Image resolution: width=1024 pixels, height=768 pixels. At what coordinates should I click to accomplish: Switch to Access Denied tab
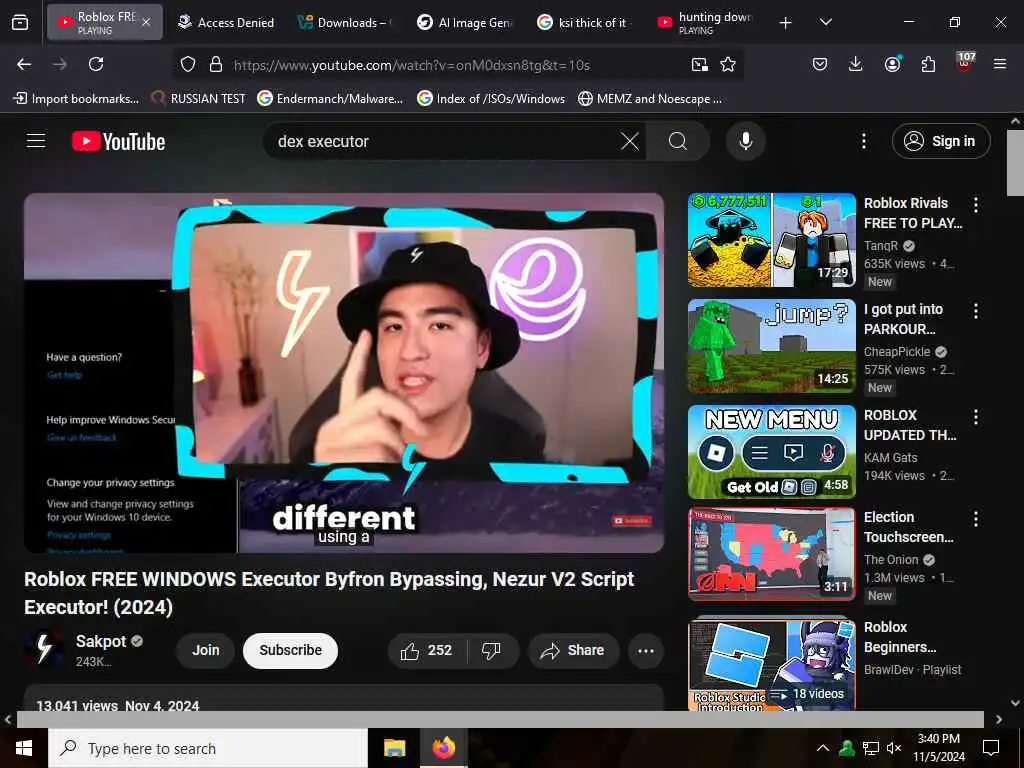[x=226, y=23]
